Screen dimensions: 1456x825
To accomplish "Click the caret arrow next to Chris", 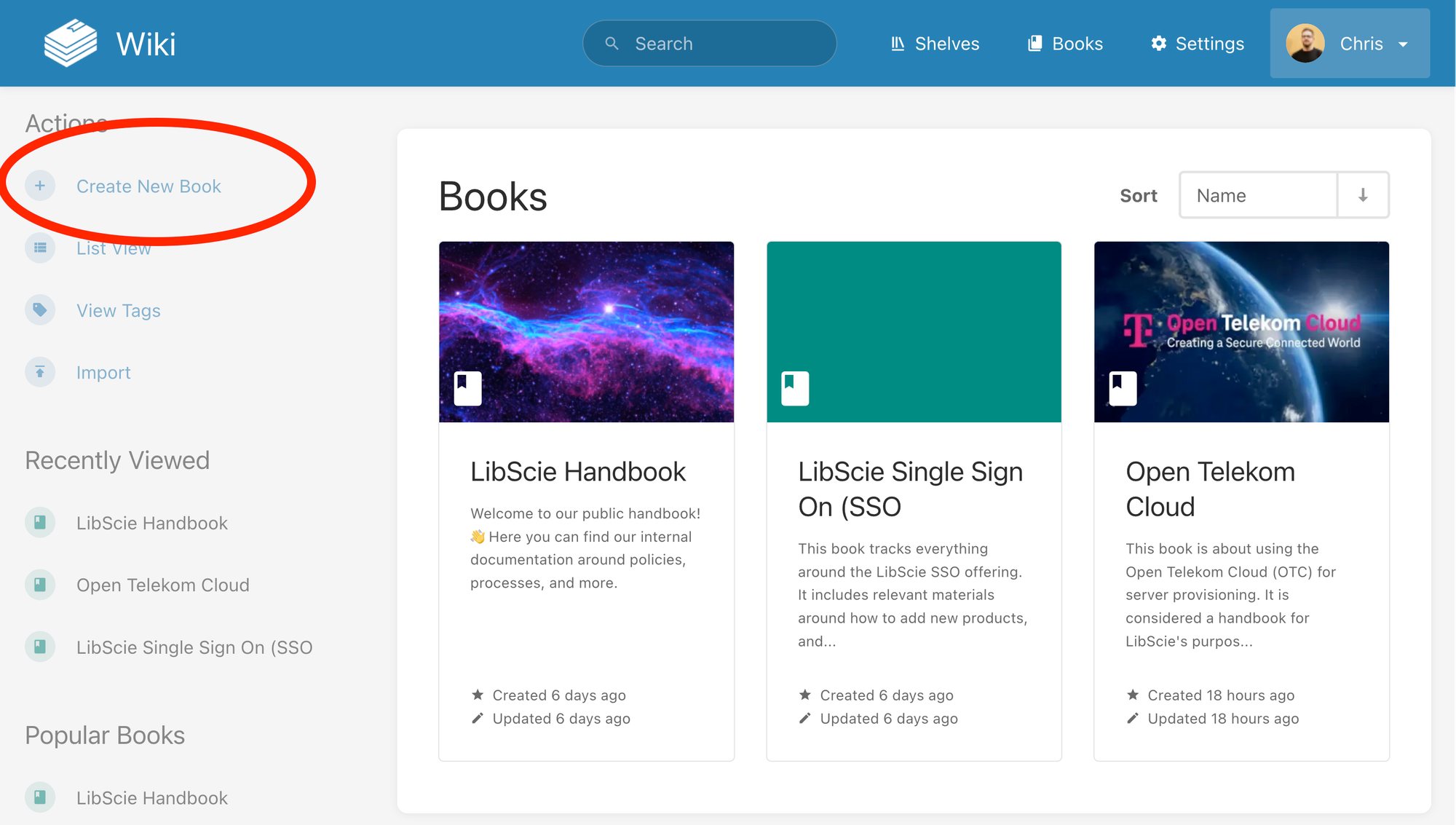I will pos(1403,44).
